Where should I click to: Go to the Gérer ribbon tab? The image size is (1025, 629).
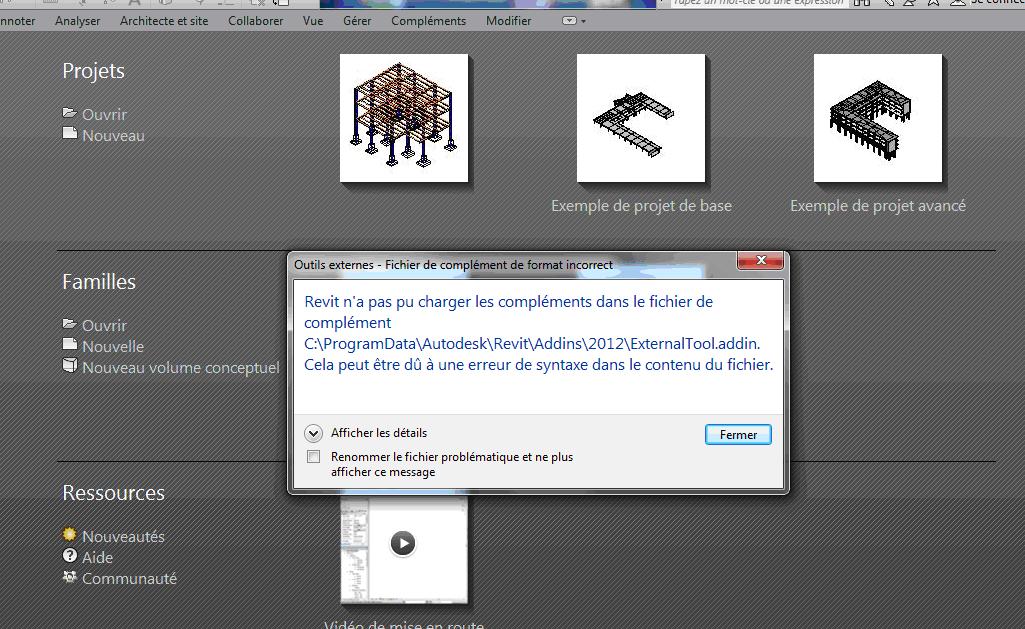(357, 21)
